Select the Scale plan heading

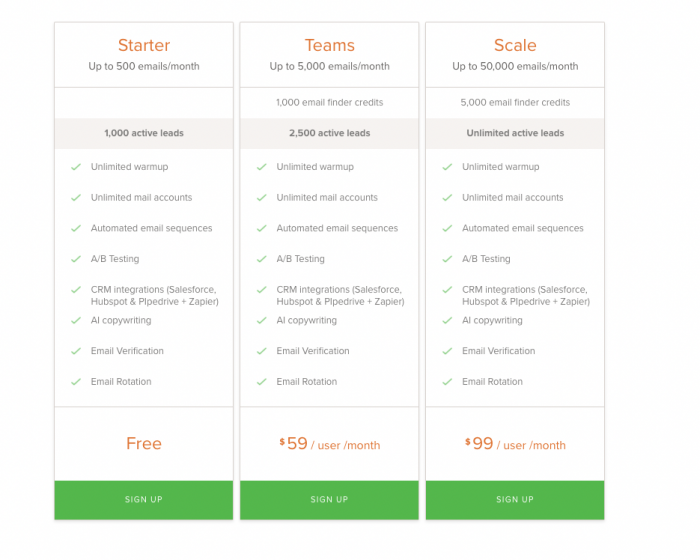(515, 45)
